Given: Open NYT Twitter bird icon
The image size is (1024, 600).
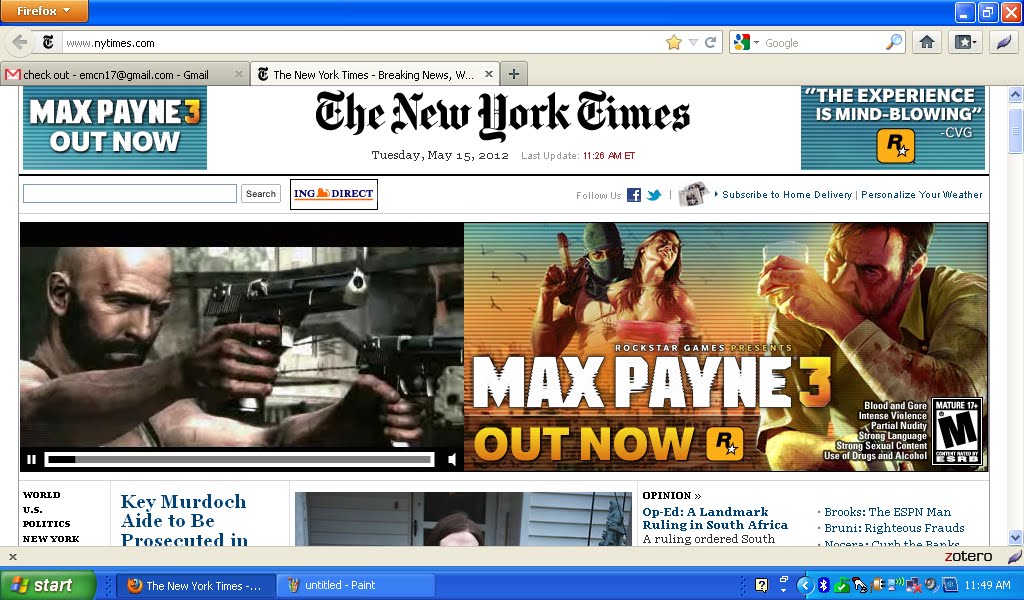Looking at the screenshot, I should (x=654, y=195).
